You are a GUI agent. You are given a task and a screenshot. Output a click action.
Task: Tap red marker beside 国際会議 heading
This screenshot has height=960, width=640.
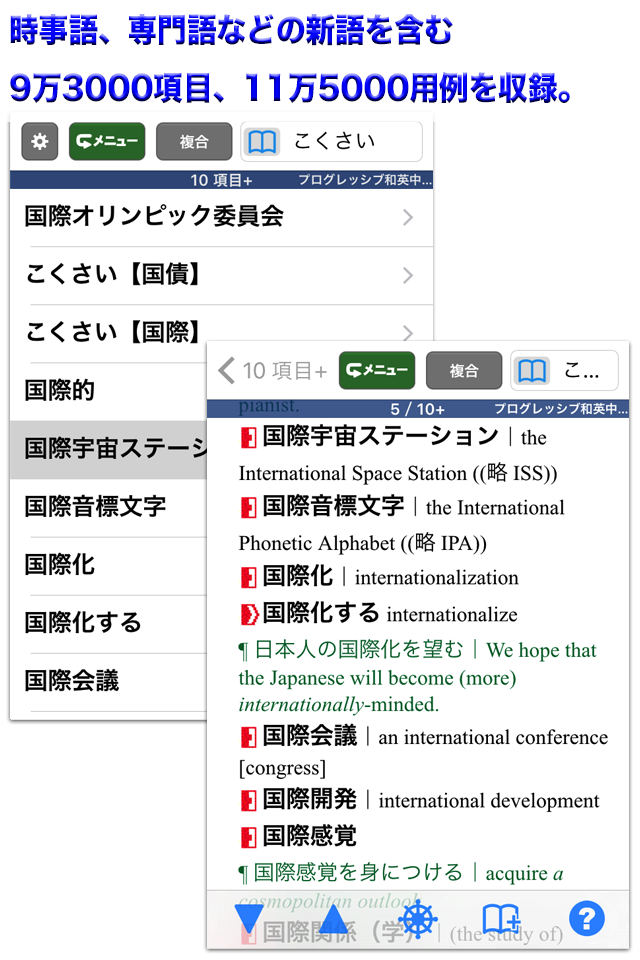[248, 738]
